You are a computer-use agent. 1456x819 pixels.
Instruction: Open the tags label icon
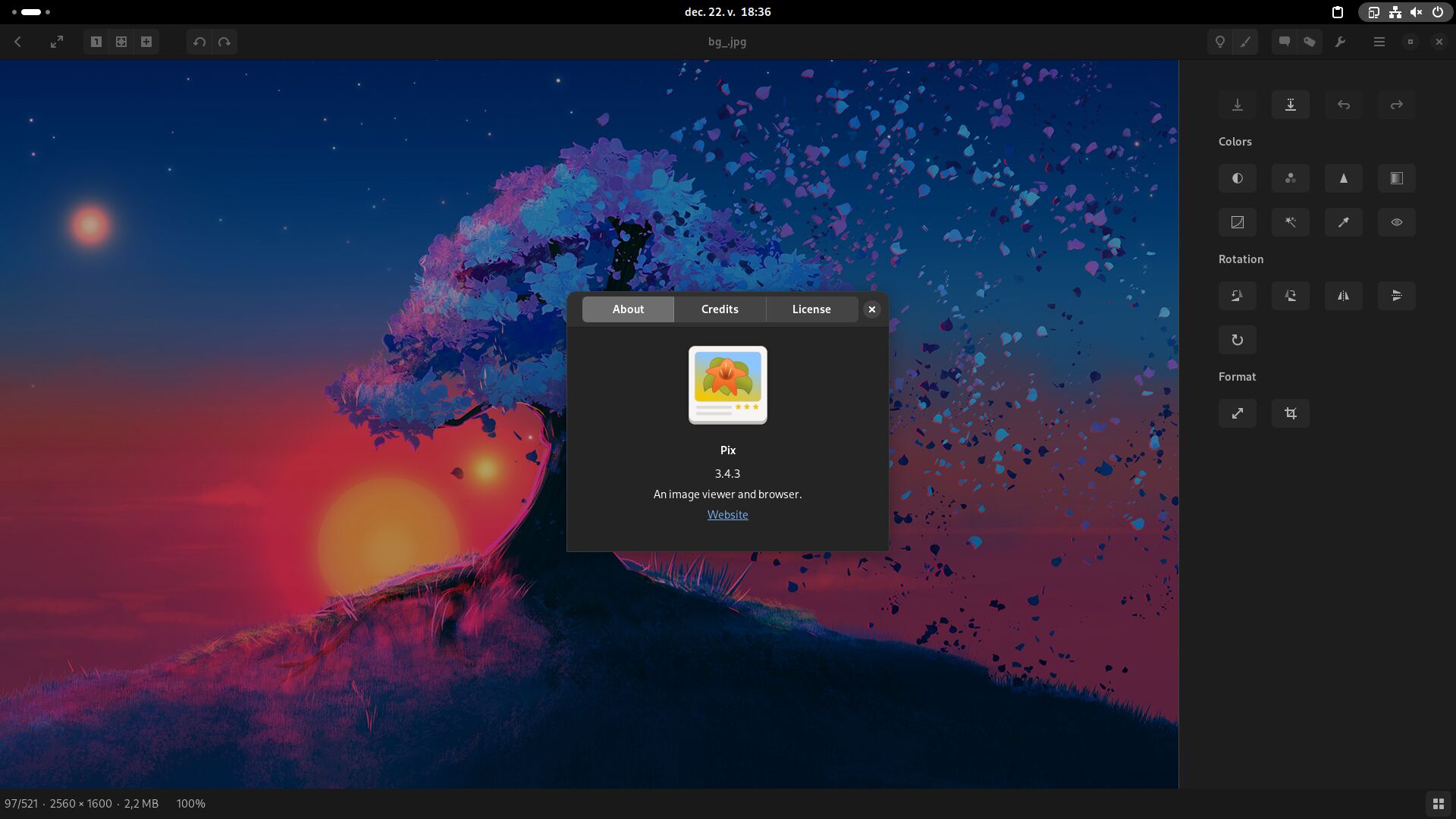pos(1310,42)
